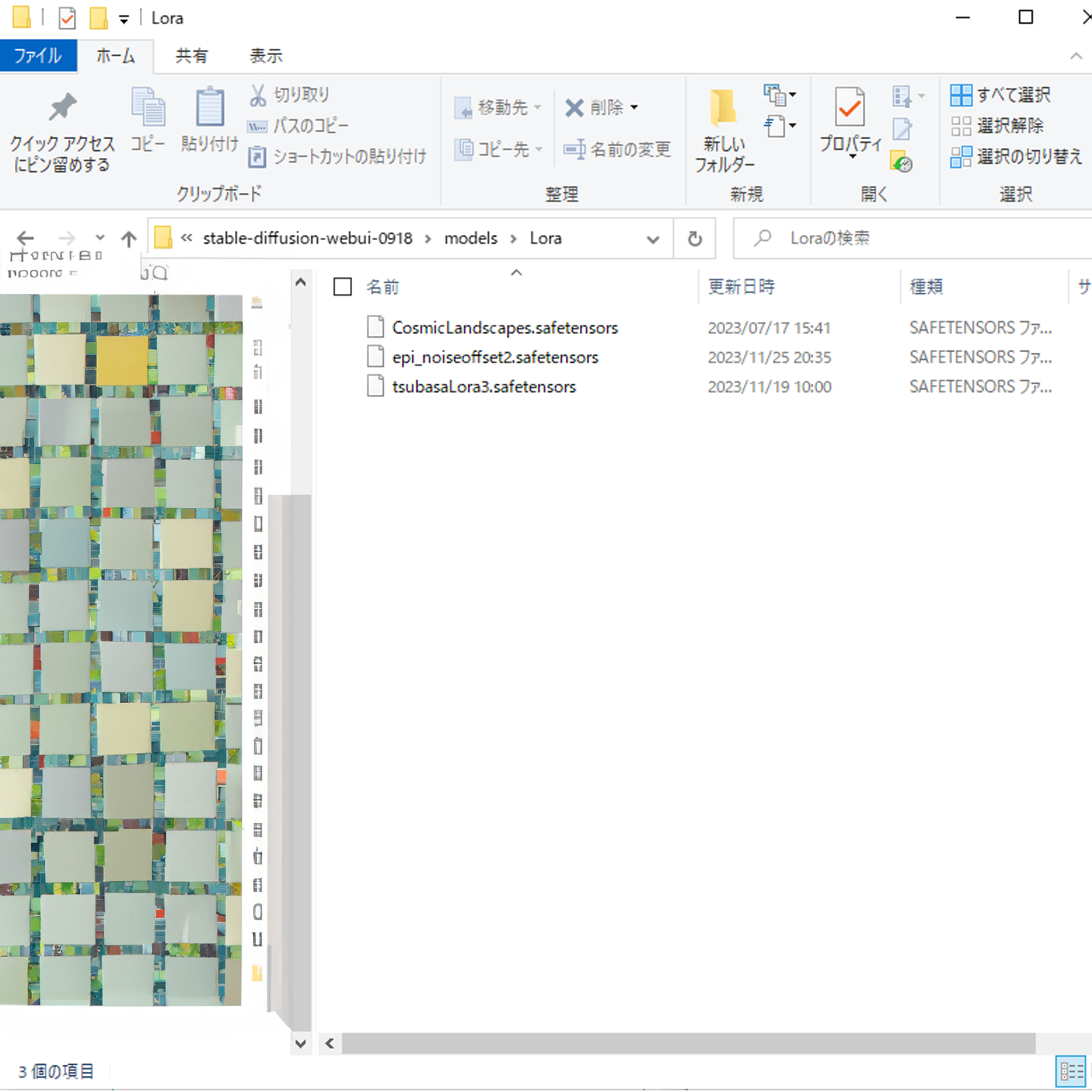Image resolution: width=1092 pixels, height=1092 pixels.
Task: Open recent locations dropdown chevron
Action: coord(100,238)
